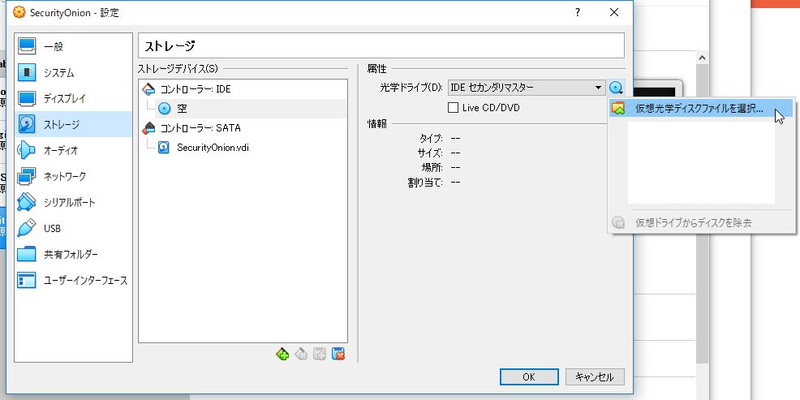Click the SATA controller icon
Screen dimensions: 800x400
click(148, 128)
